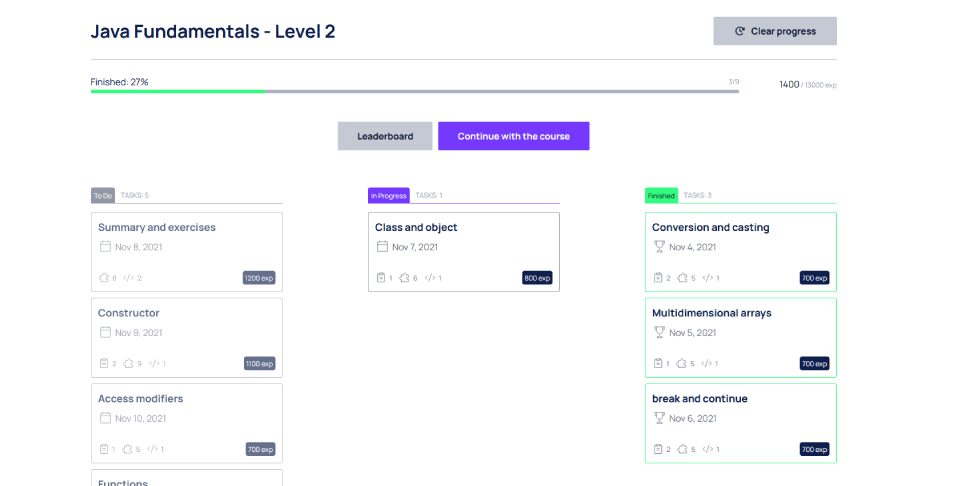Open the Multidimensional arrays card title
The image size is (972, 486).
[x=712, y=313]
